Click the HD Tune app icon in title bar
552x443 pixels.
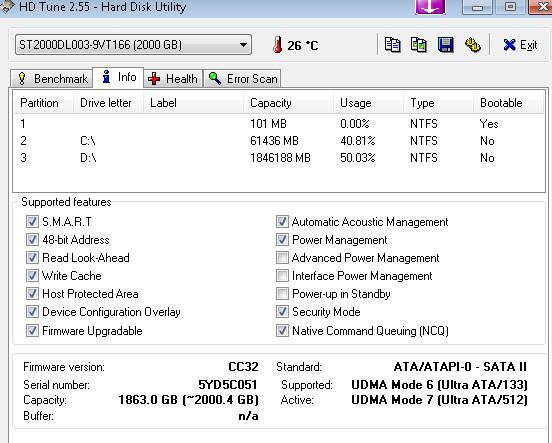[x=7, y=7]
